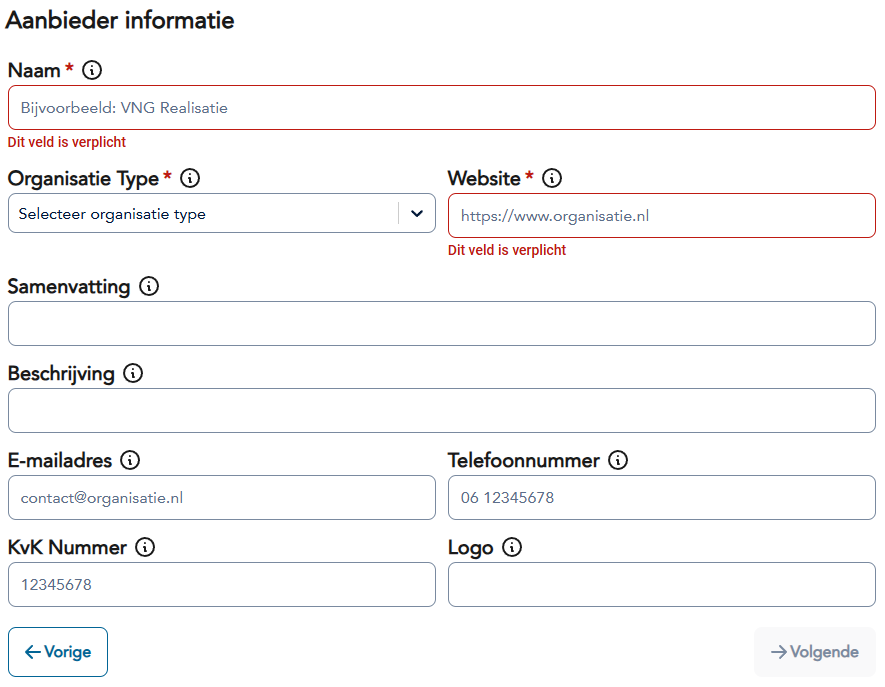Show info tooltip for Samenvatting
885x687 pixels.
tap(149, 286)
